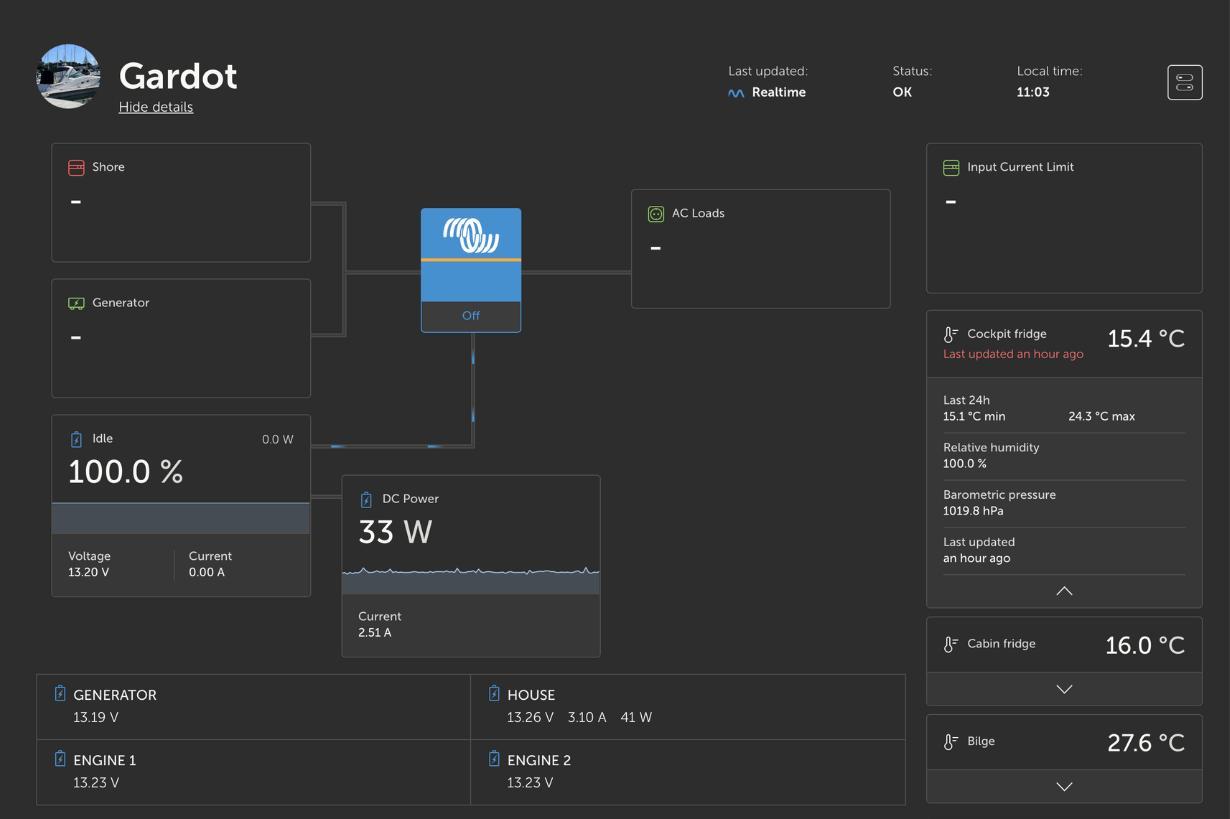
Task: Collapse the Cockpit fridge details
Action: (x=1064, y=591)
